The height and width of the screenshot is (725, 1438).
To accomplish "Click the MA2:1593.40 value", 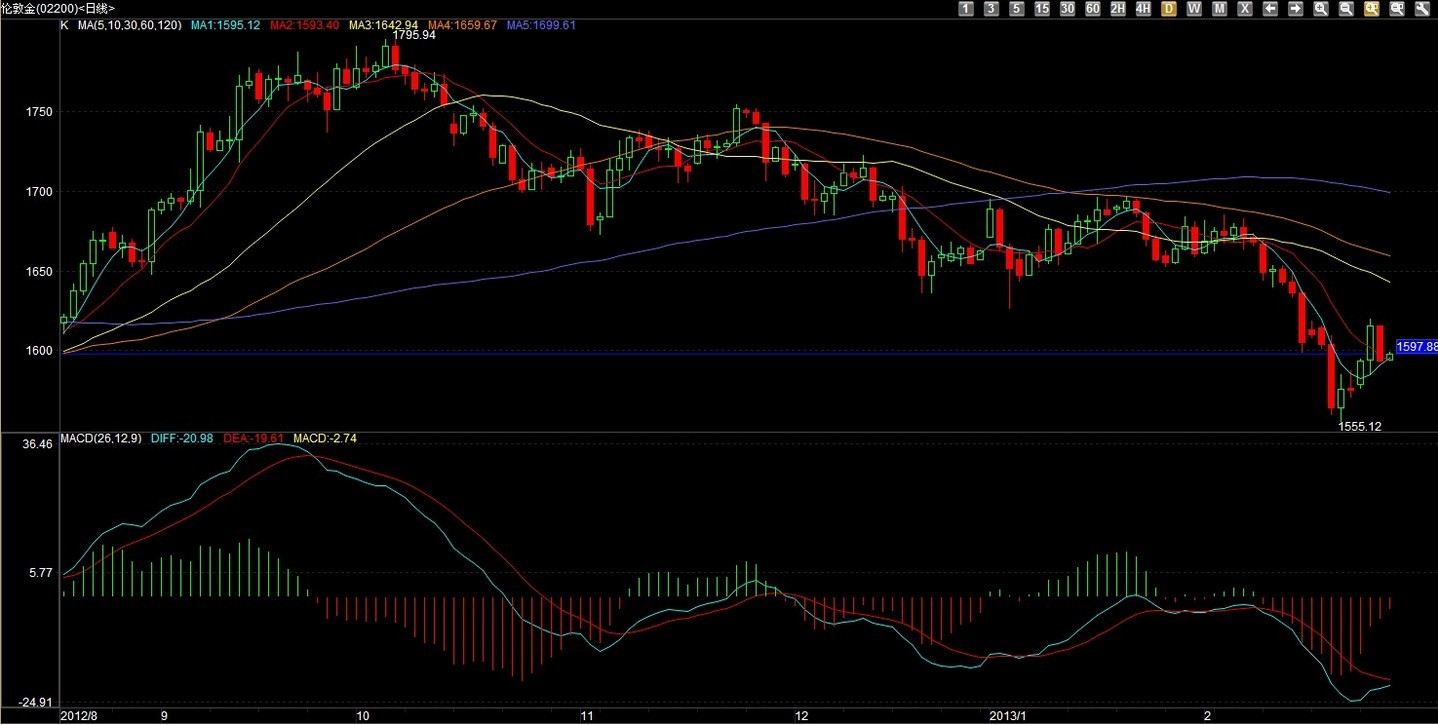I will [304, 24].
